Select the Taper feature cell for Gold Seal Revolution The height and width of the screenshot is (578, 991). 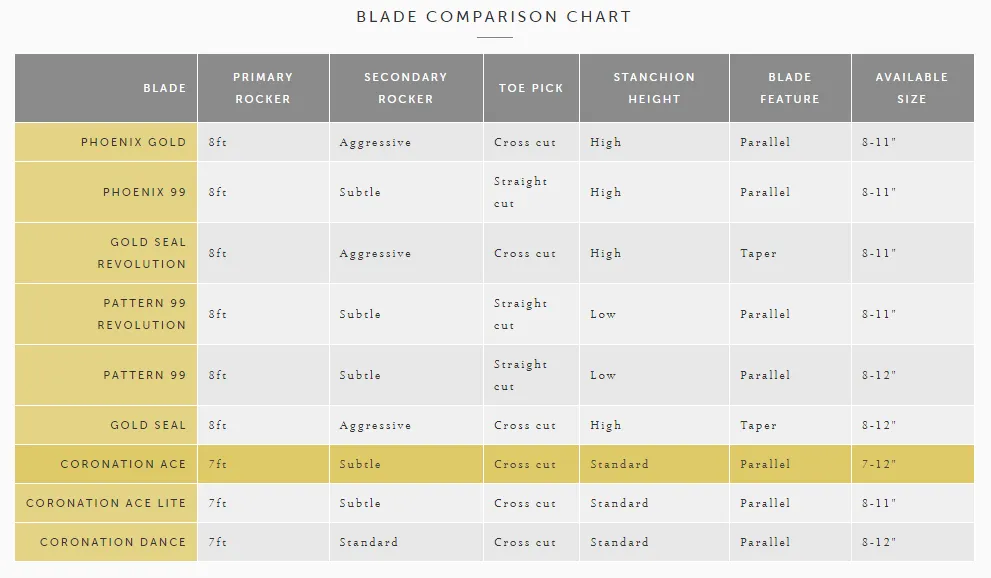tap(758, 253)
